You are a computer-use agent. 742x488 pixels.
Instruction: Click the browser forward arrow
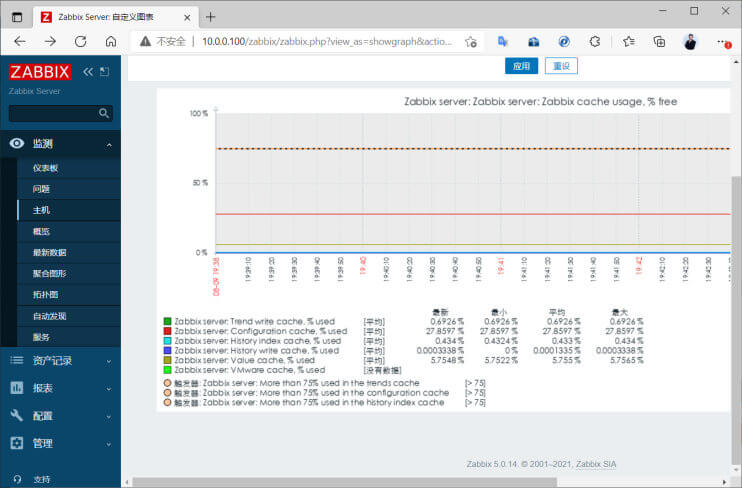[50, 42]
